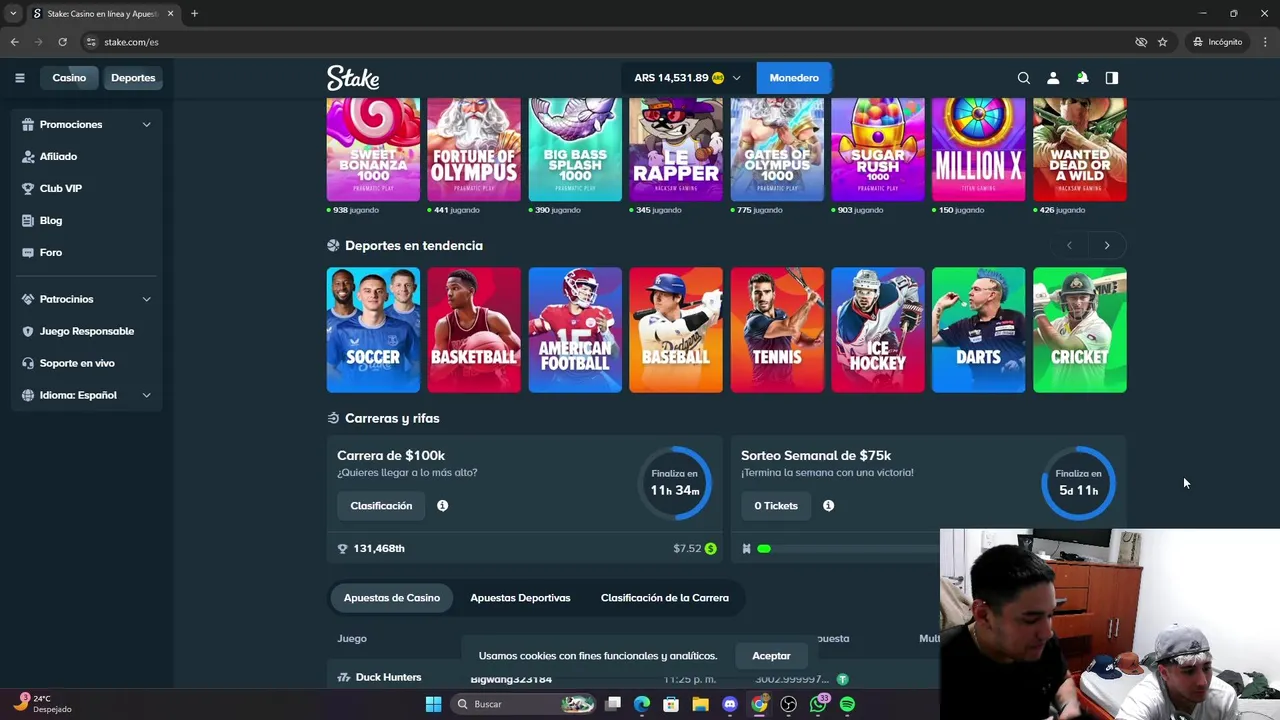
Task: Click the Windows Buscar search box
Action: (x=523, y=704)
